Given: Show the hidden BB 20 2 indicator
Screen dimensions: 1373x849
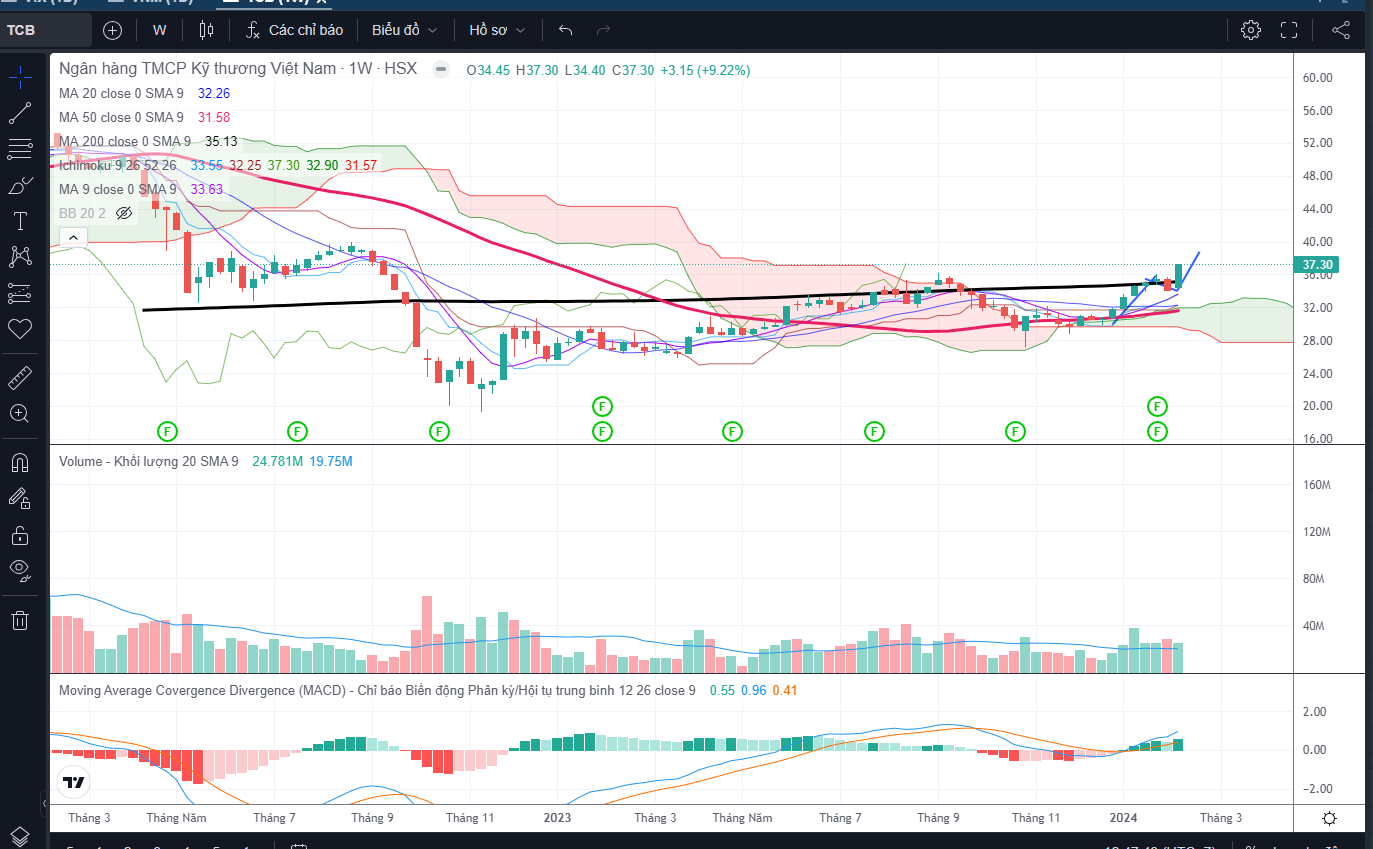Looking at the screenshot, I should 124,213.
